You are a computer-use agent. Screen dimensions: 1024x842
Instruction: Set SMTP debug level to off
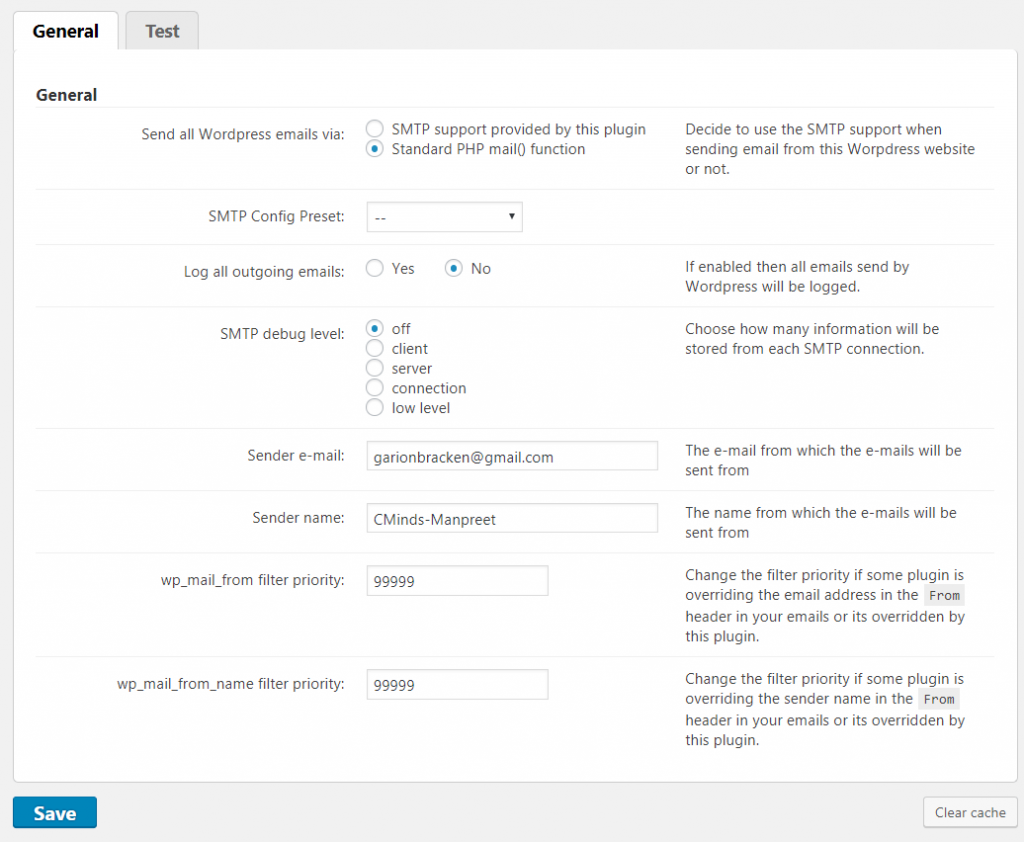point(375,328)
